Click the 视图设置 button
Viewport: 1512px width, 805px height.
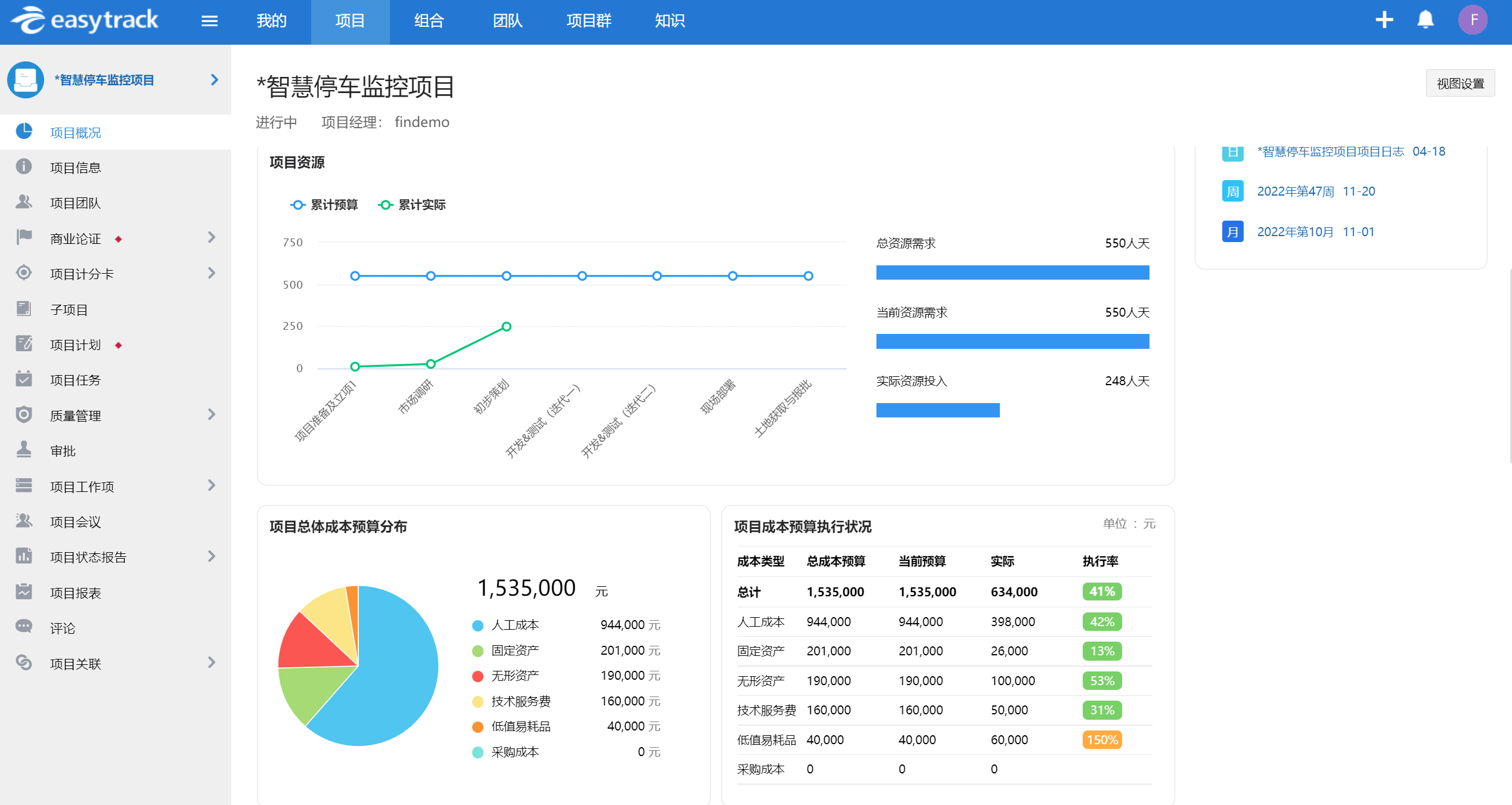1460,83
